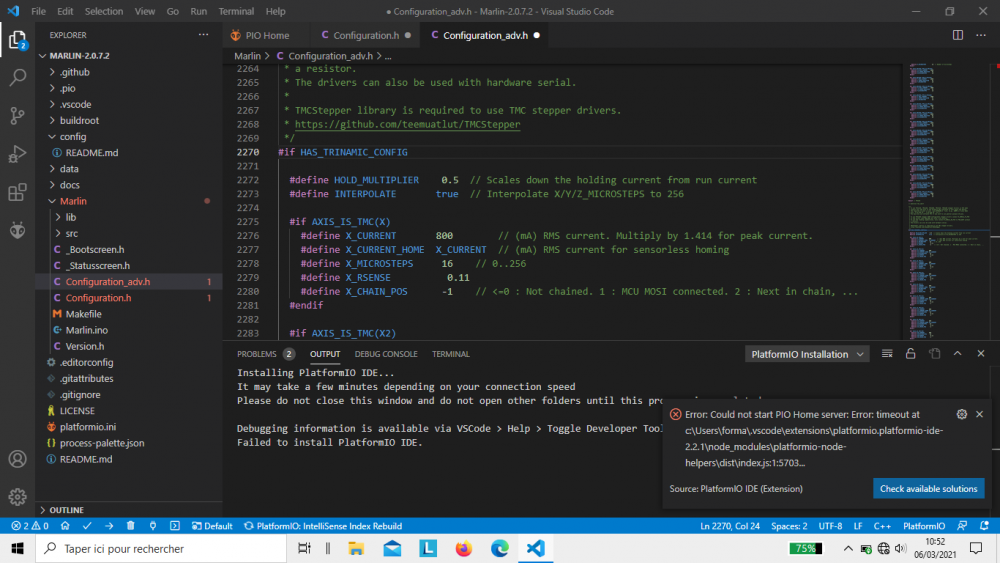Open the Terminal menu
The image size is (1000, 563).
point(236,11)
